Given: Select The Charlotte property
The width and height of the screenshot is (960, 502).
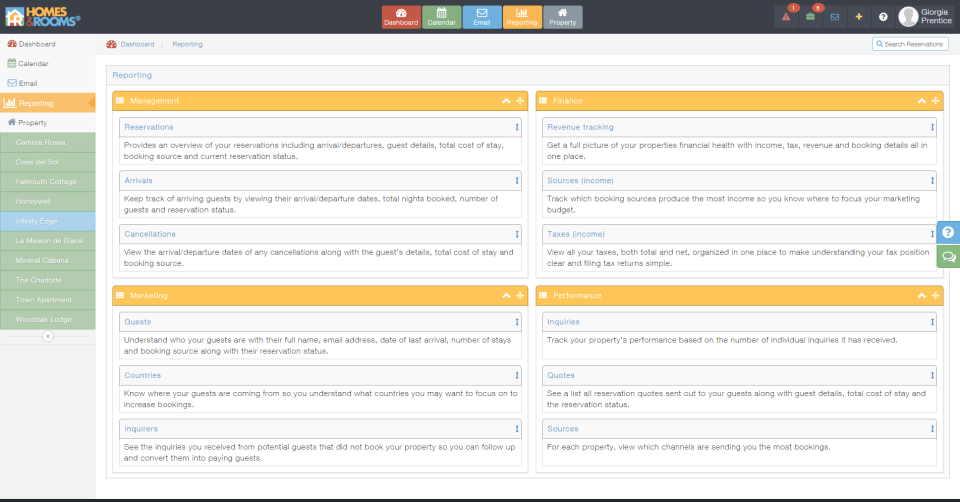Looking at the screenshot, I should point(48,280).
